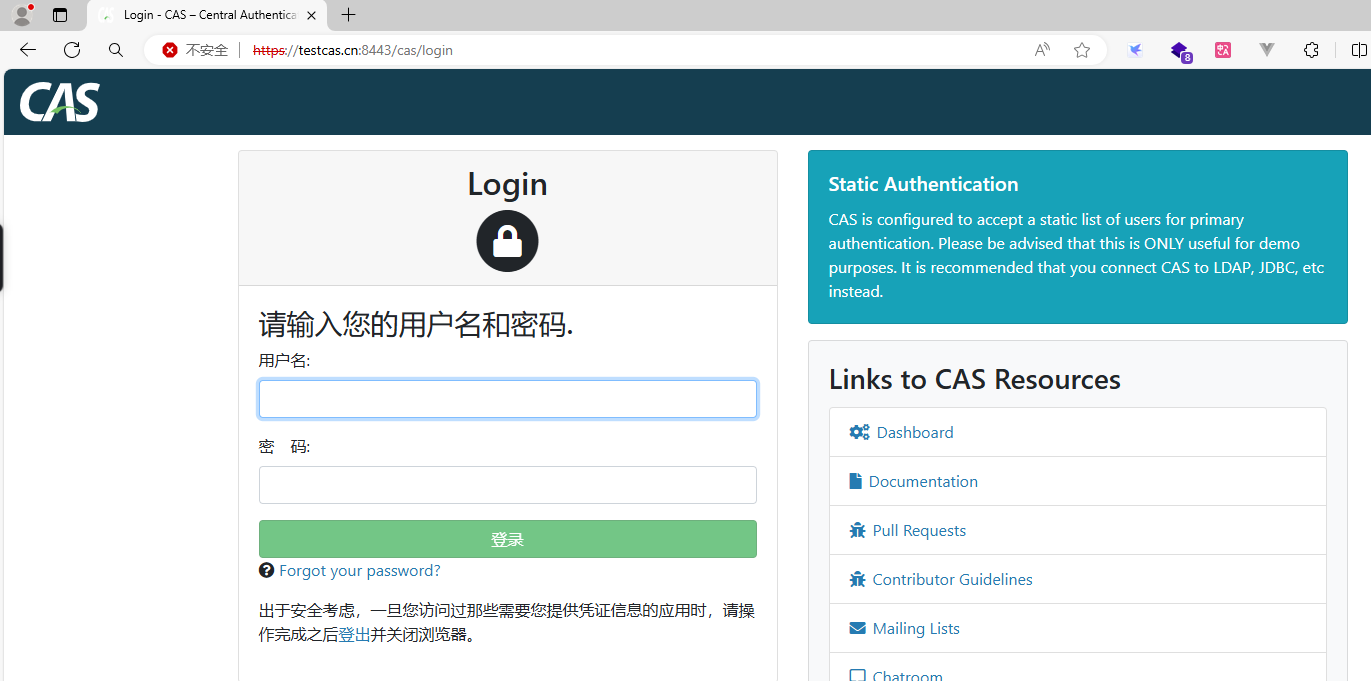1371x681 pixels.
Task: Open browser extensions puzzle icon
Action: click(x=1311, y=50)
